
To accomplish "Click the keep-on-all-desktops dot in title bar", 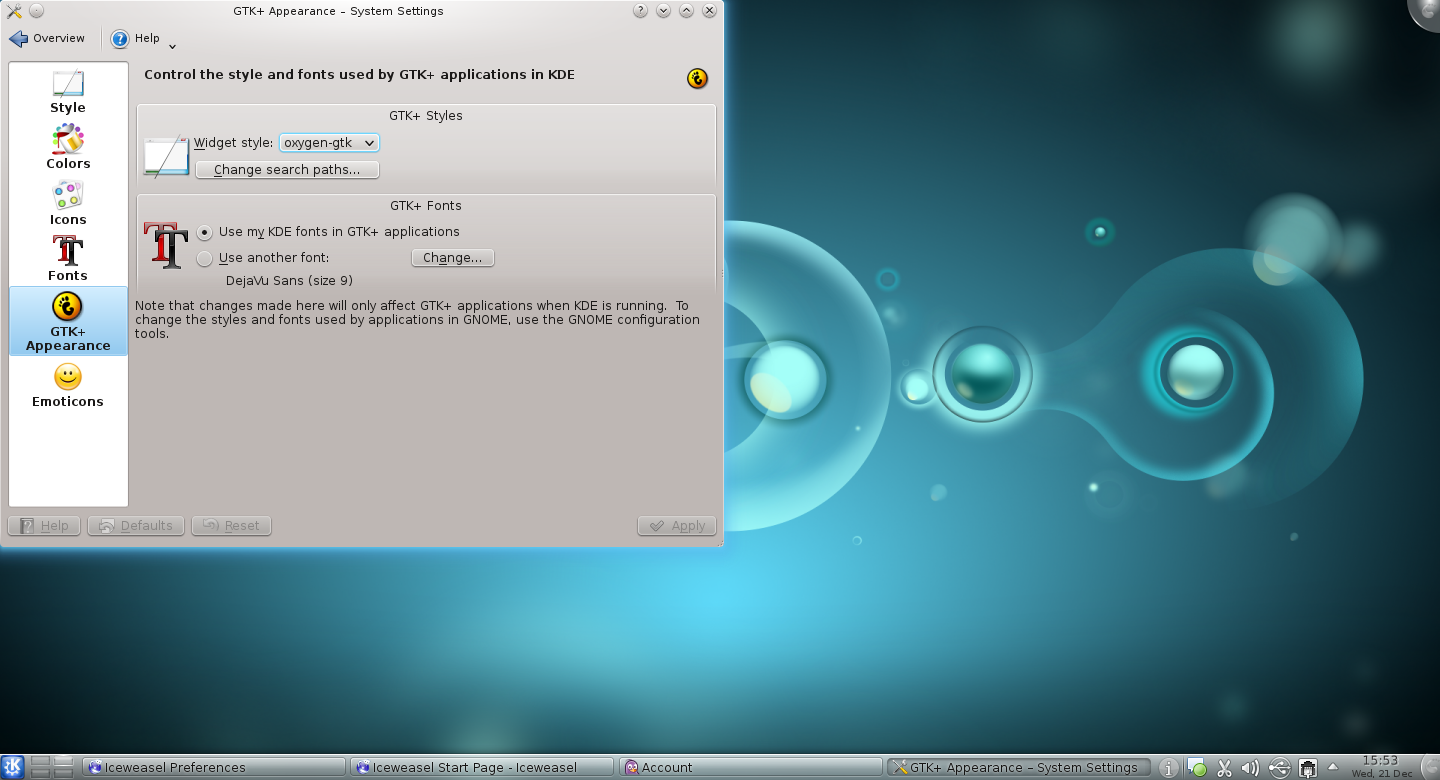I will click(x=36, y=11).
